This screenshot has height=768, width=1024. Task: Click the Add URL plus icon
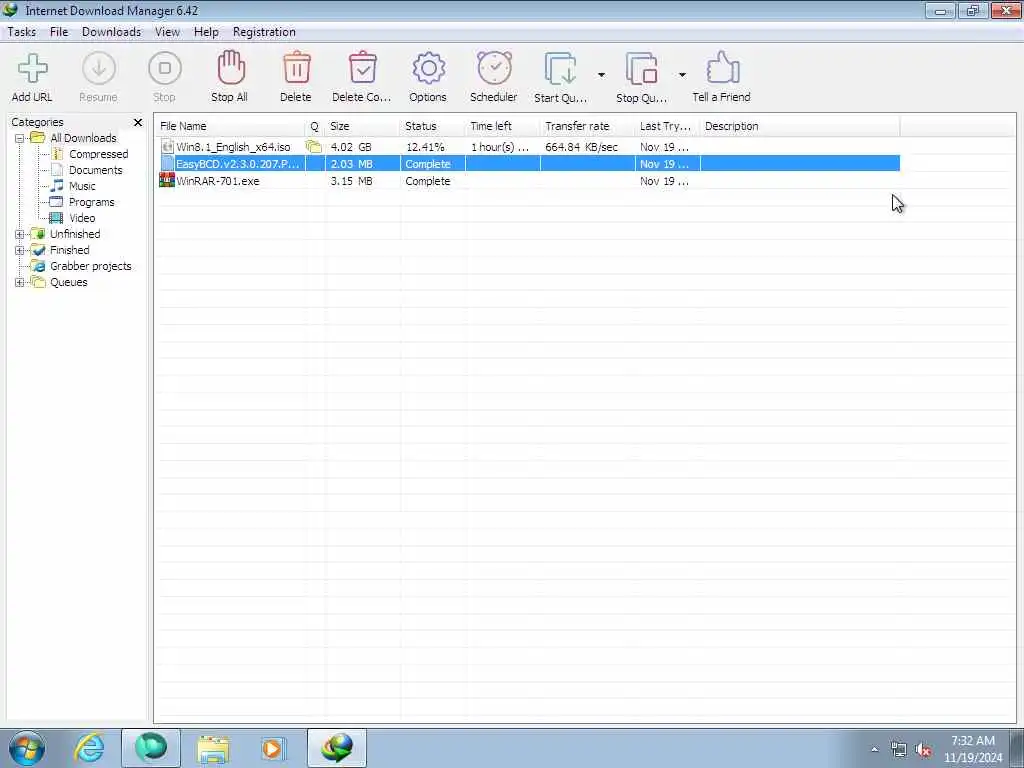coord(32,68)
